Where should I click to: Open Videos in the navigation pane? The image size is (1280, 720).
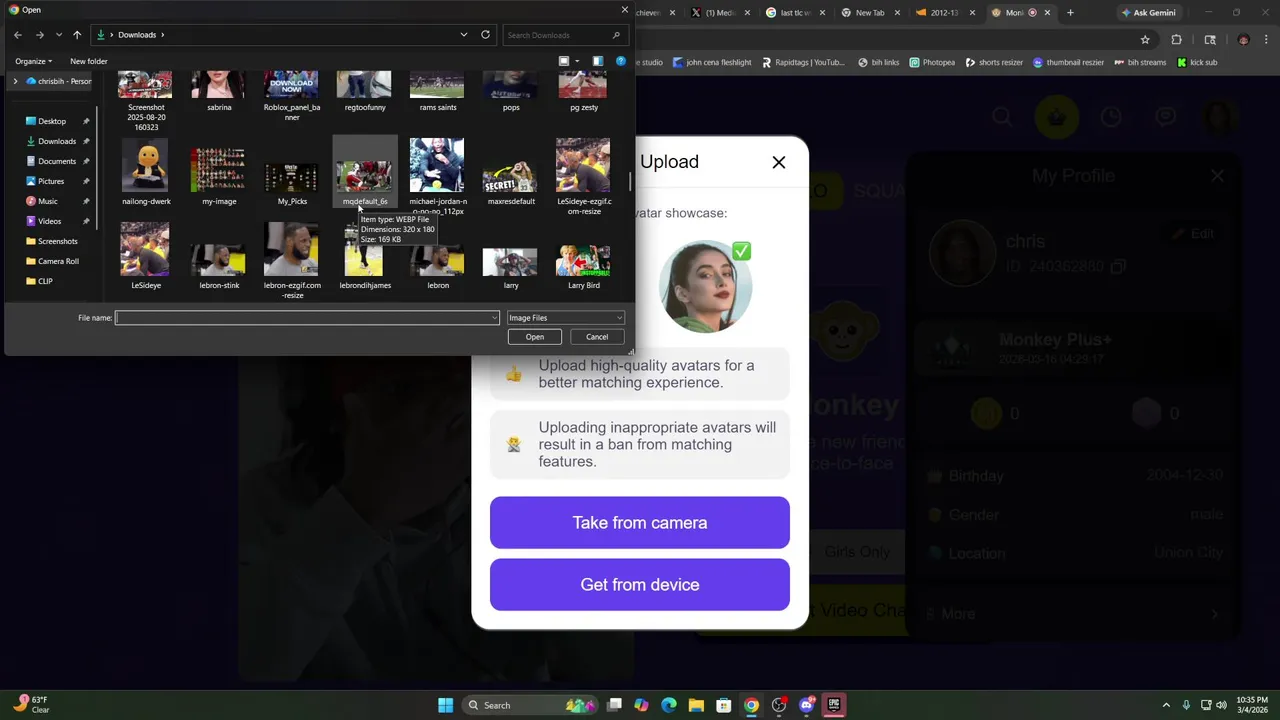point(50,221)
